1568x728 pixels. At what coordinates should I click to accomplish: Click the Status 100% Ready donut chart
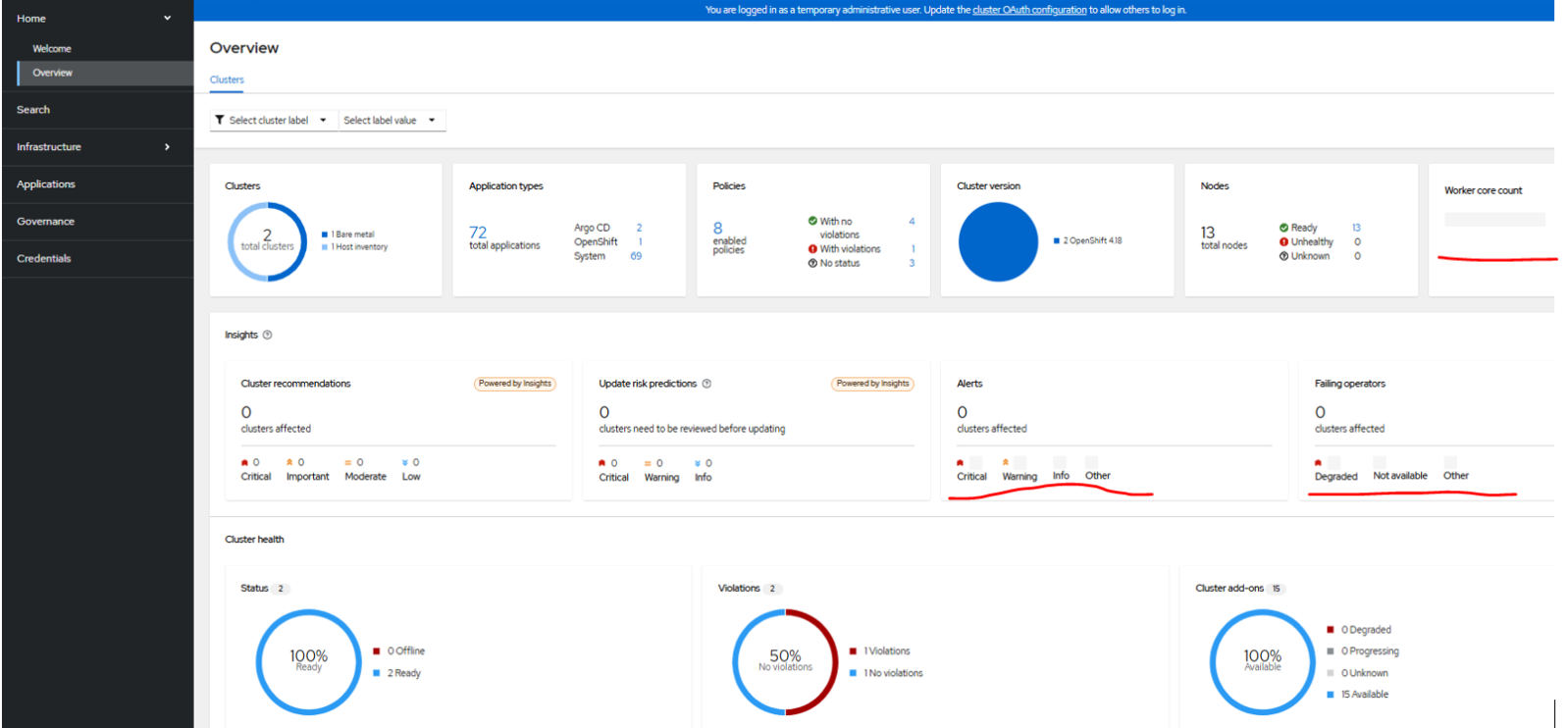[x=308, y=661]
